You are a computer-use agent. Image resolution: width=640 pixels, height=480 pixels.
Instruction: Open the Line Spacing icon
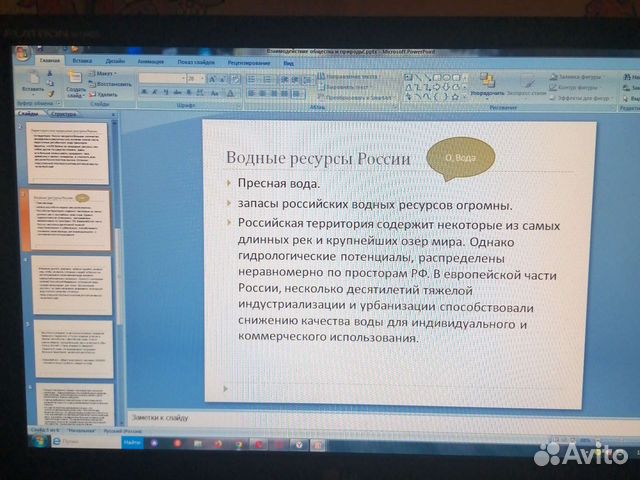[308, 80]
